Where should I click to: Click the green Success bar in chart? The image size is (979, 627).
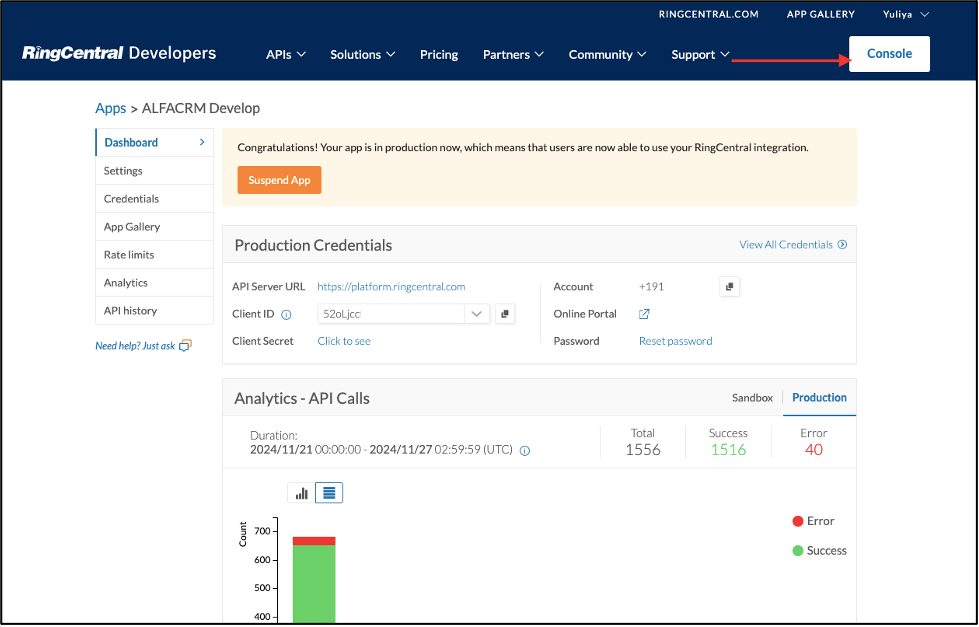coord(314,584)
